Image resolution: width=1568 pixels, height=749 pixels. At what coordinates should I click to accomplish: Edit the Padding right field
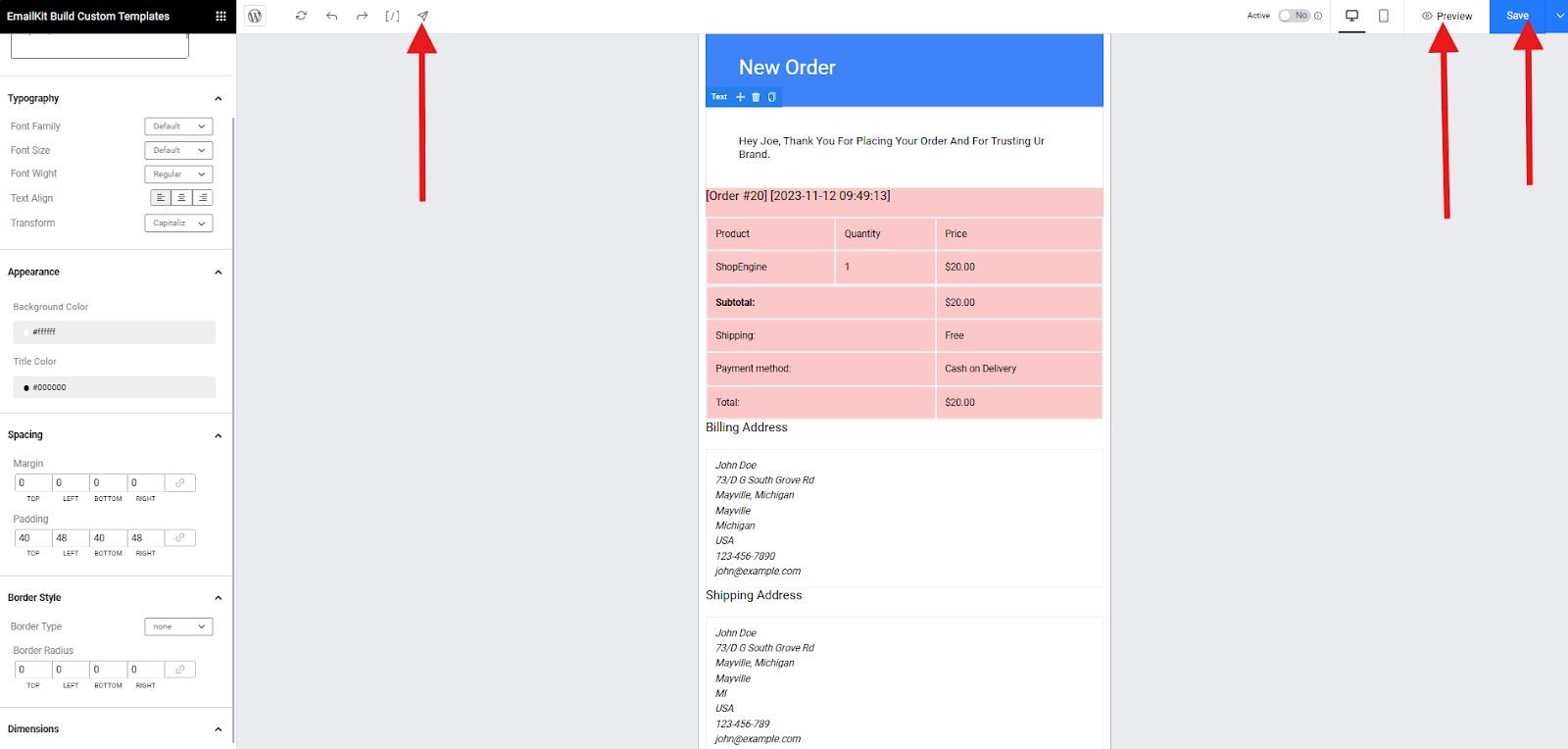pos(146,537)
